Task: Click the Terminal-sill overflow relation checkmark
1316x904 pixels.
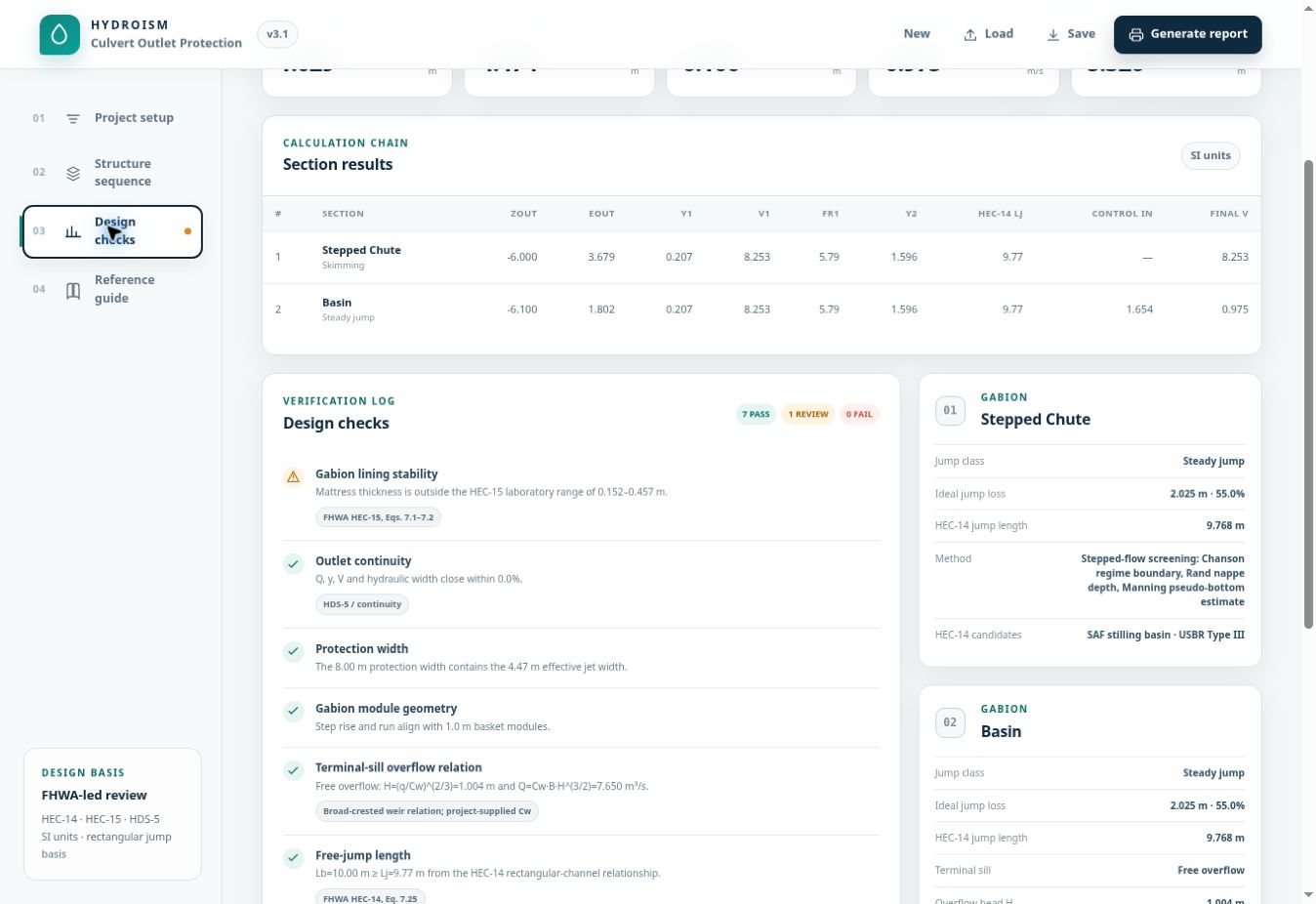Action: coord(293,770)
